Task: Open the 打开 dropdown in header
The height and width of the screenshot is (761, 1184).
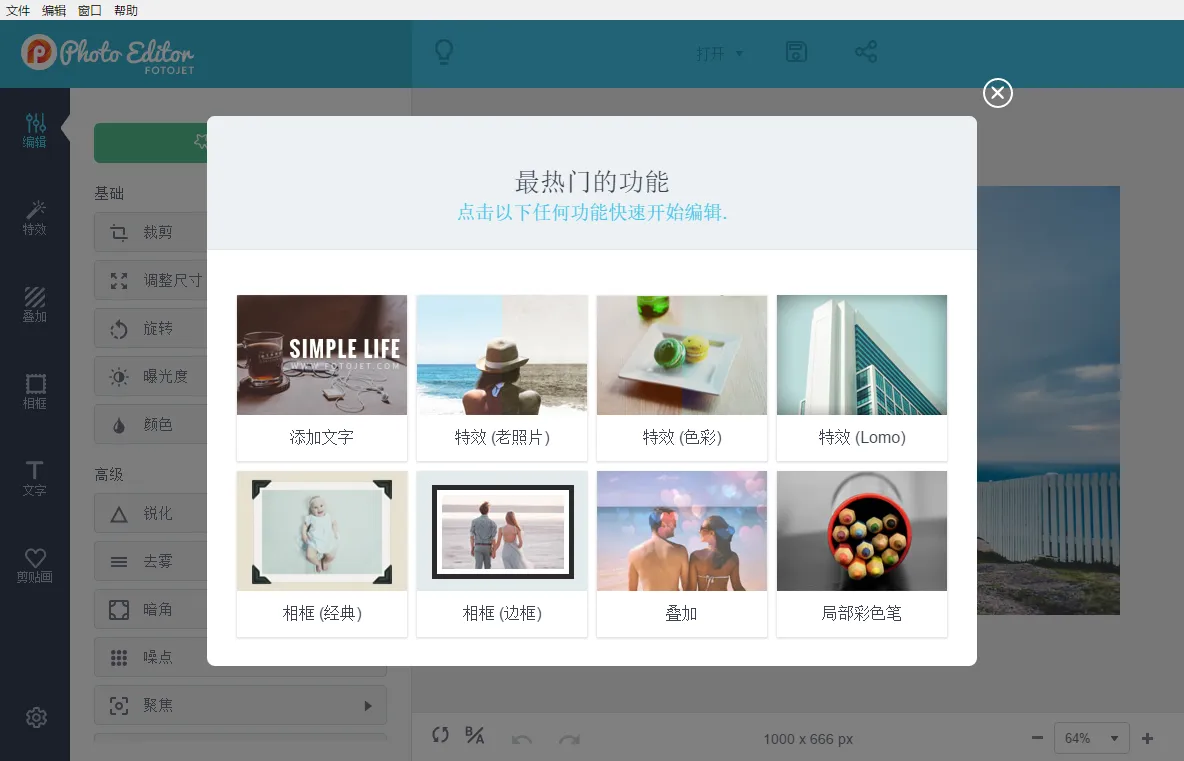Action: [720, 54]
